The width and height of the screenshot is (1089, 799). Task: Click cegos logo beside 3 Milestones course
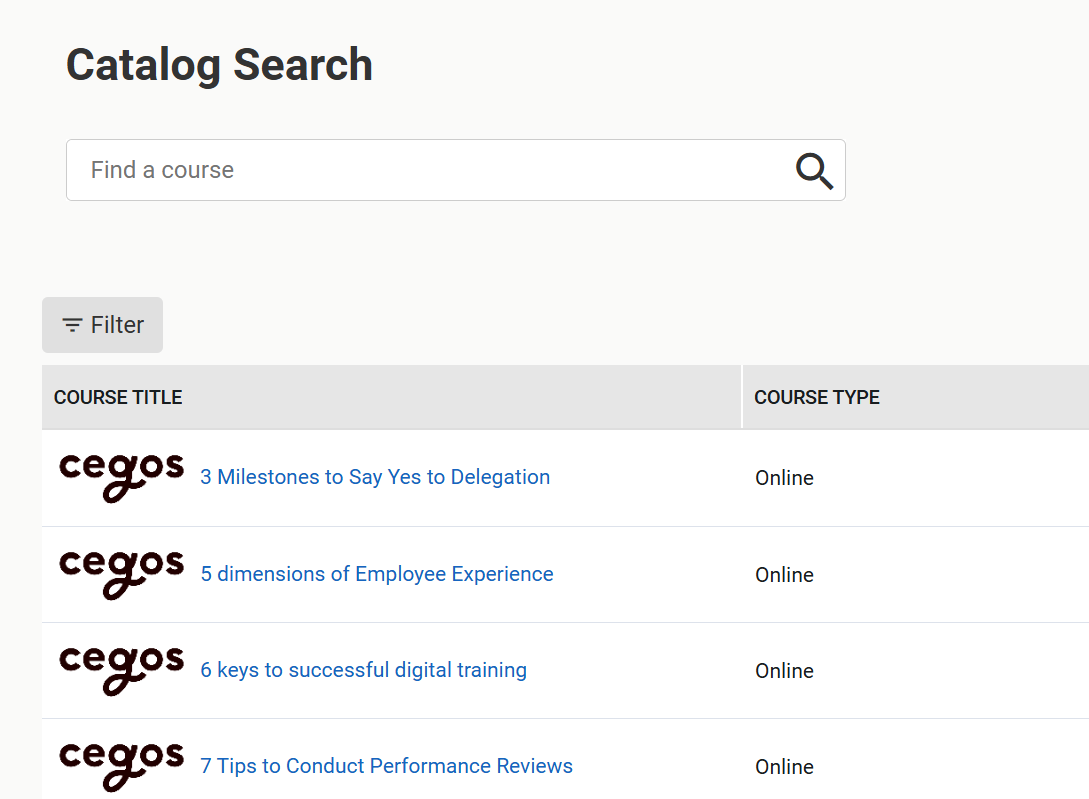[x=121, y=477]
